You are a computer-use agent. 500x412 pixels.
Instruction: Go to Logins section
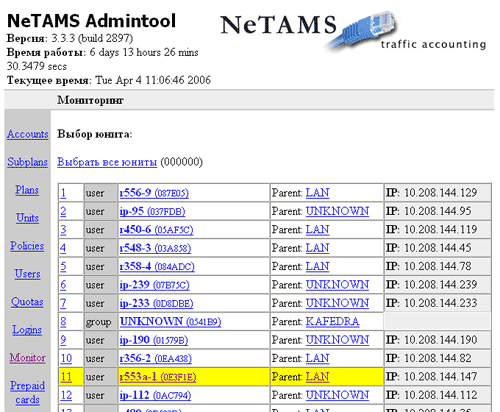pos(27,330)
